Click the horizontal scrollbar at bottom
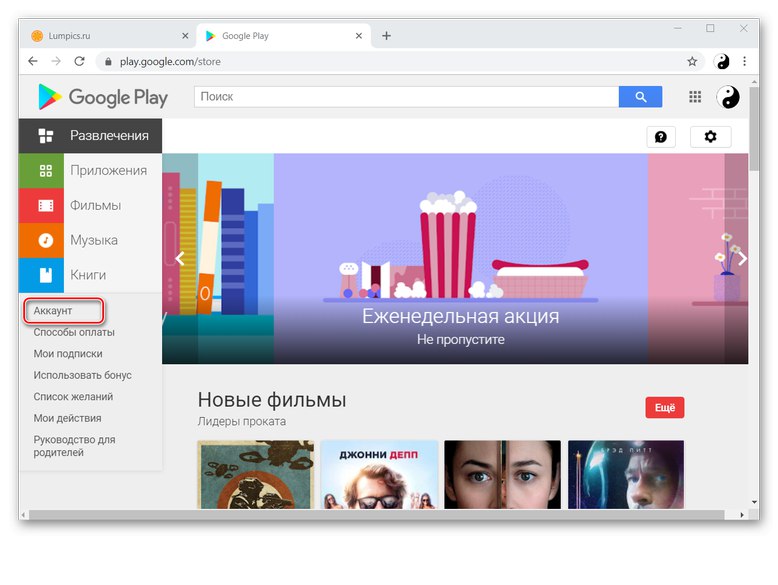 coord(377,515)
